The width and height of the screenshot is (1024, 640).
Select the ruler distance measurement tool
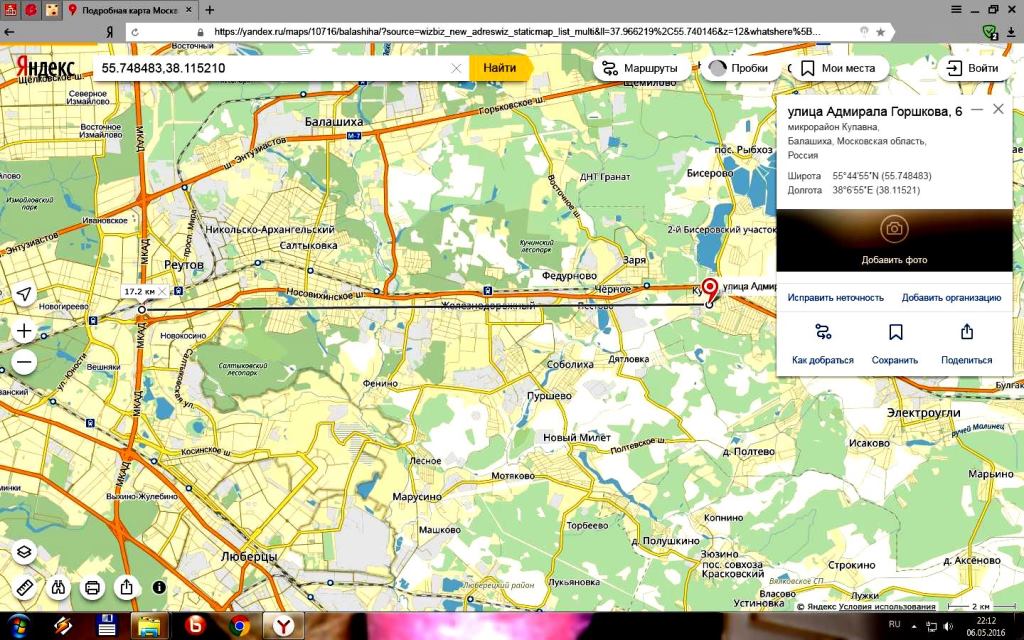coord(25,587)
